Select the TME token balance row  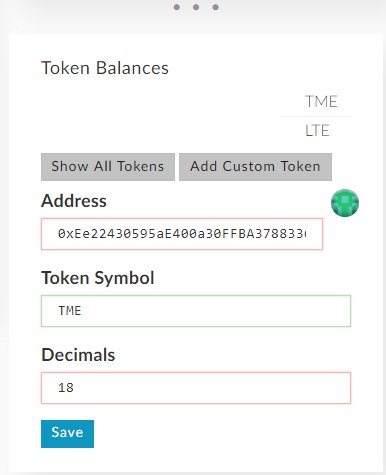pos(316,101)
